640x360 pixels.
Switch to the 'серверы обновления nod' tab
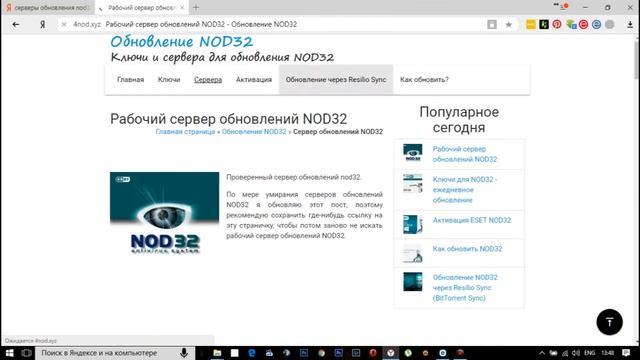click(48, 8)
